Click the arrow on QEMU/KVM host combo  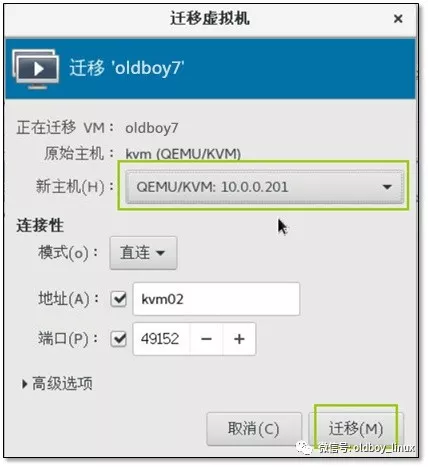[x=387, y=187]
